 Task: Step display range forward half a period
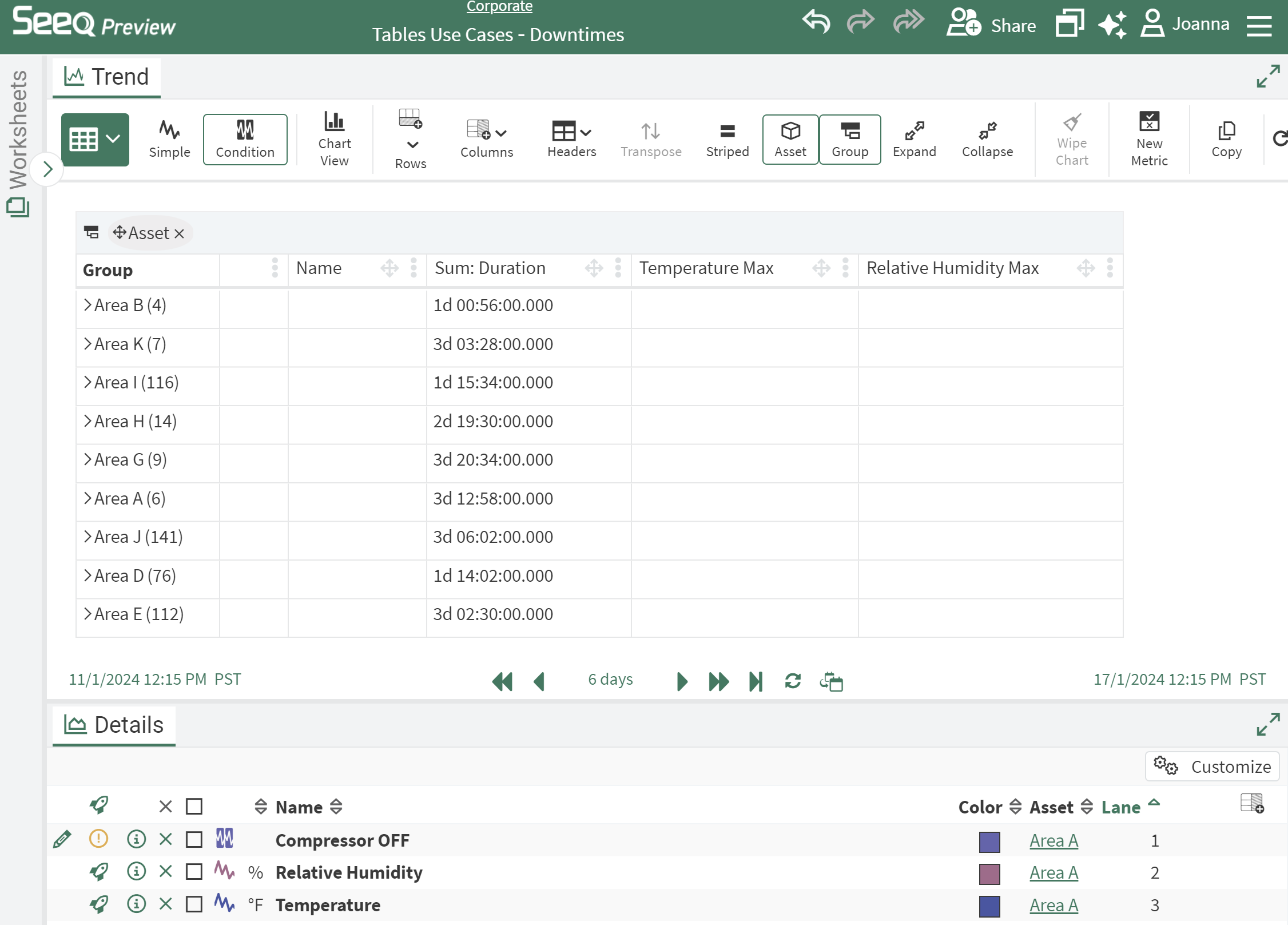point(682,681)
